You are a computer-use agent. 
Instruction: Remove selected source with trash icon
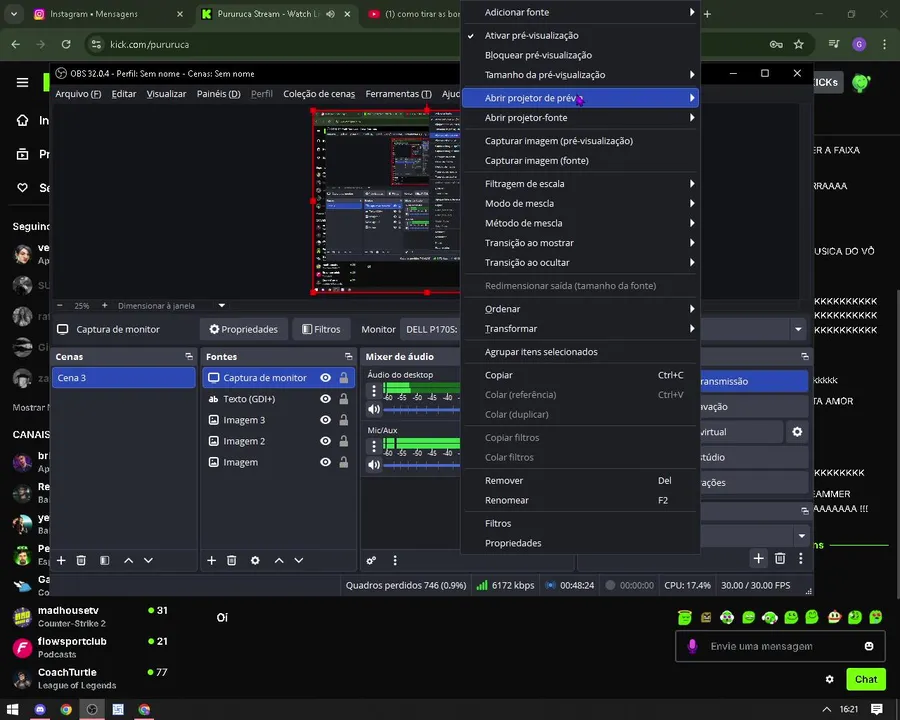(x=231, y=560)
